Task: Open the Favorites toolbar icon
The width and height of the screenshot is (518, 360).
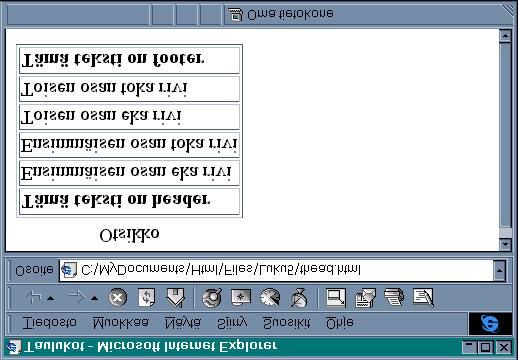Action: 241,297
